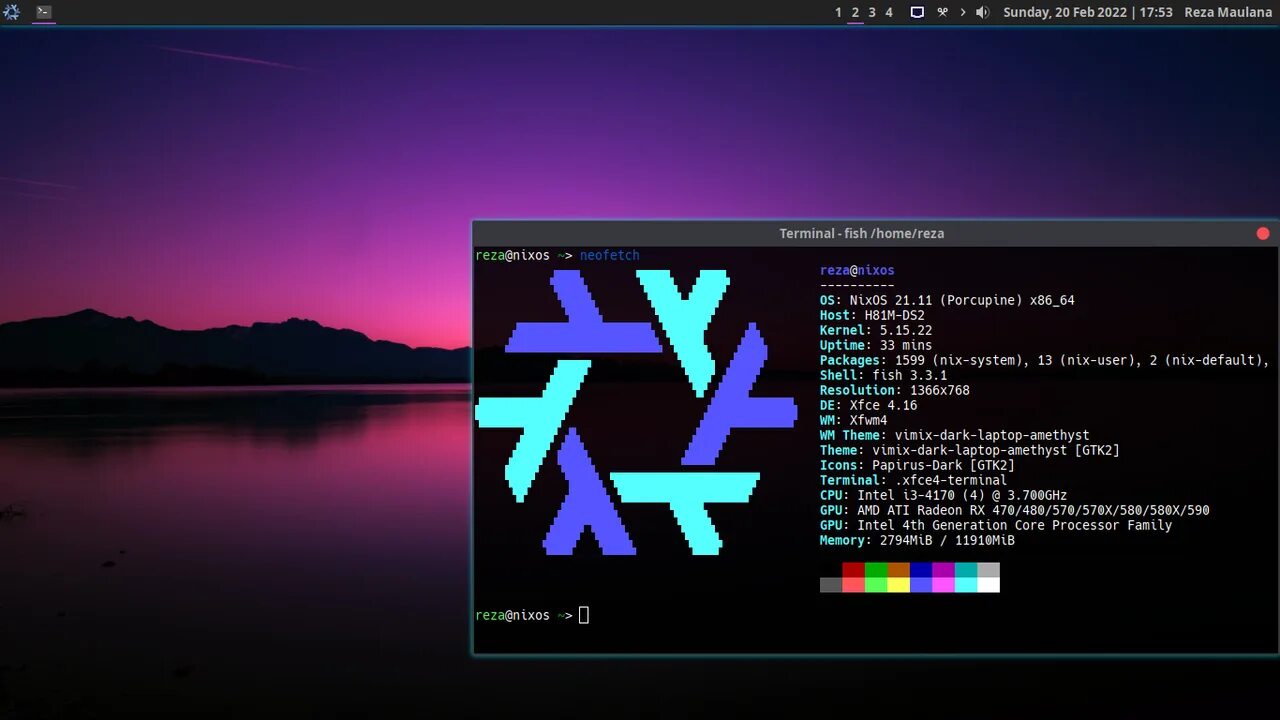Click the dark red color block in neofetch palette
Screen dimensions: 1280x720
click(853, 570)
